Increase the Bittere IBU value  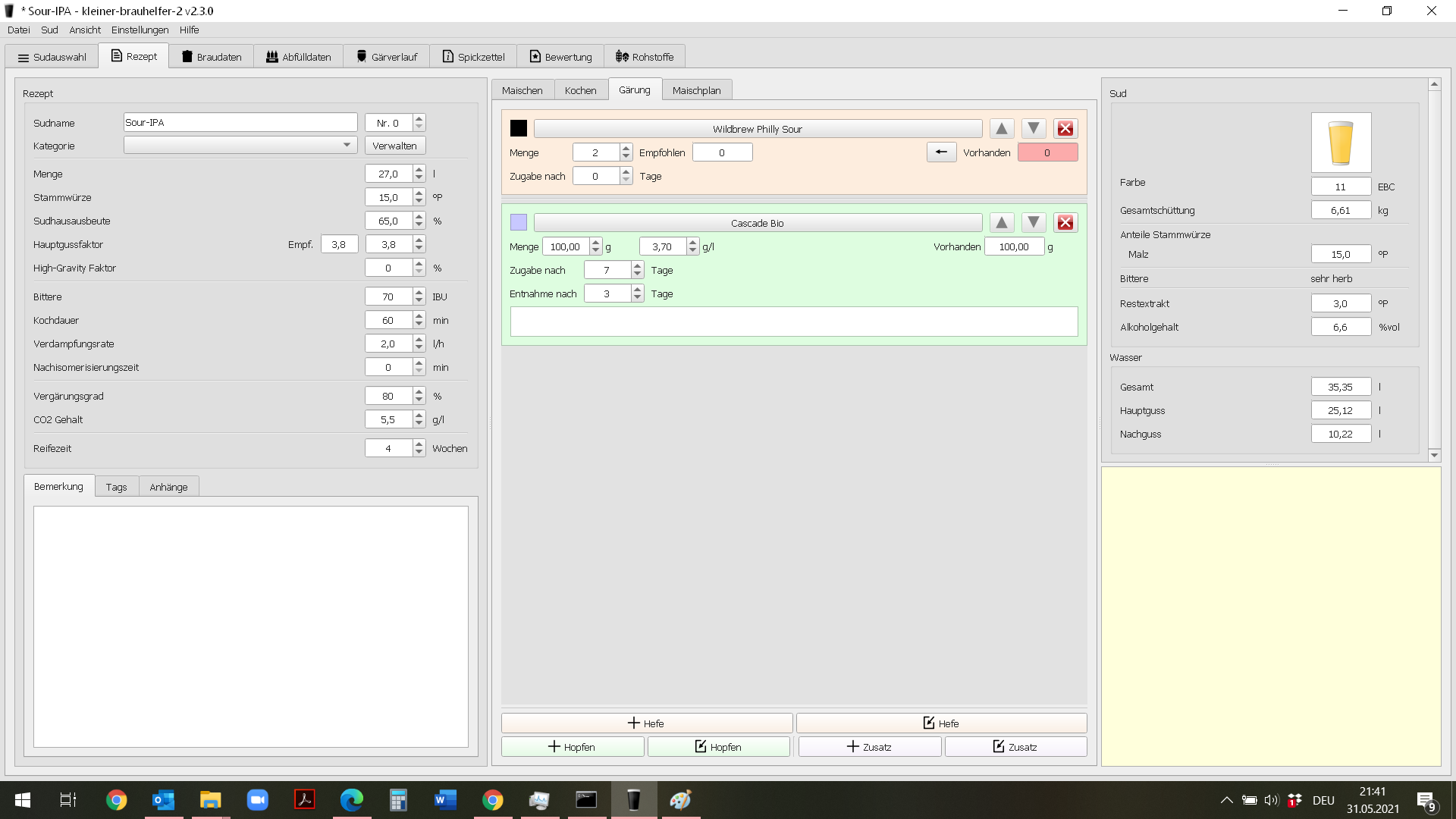pos(419,293)
